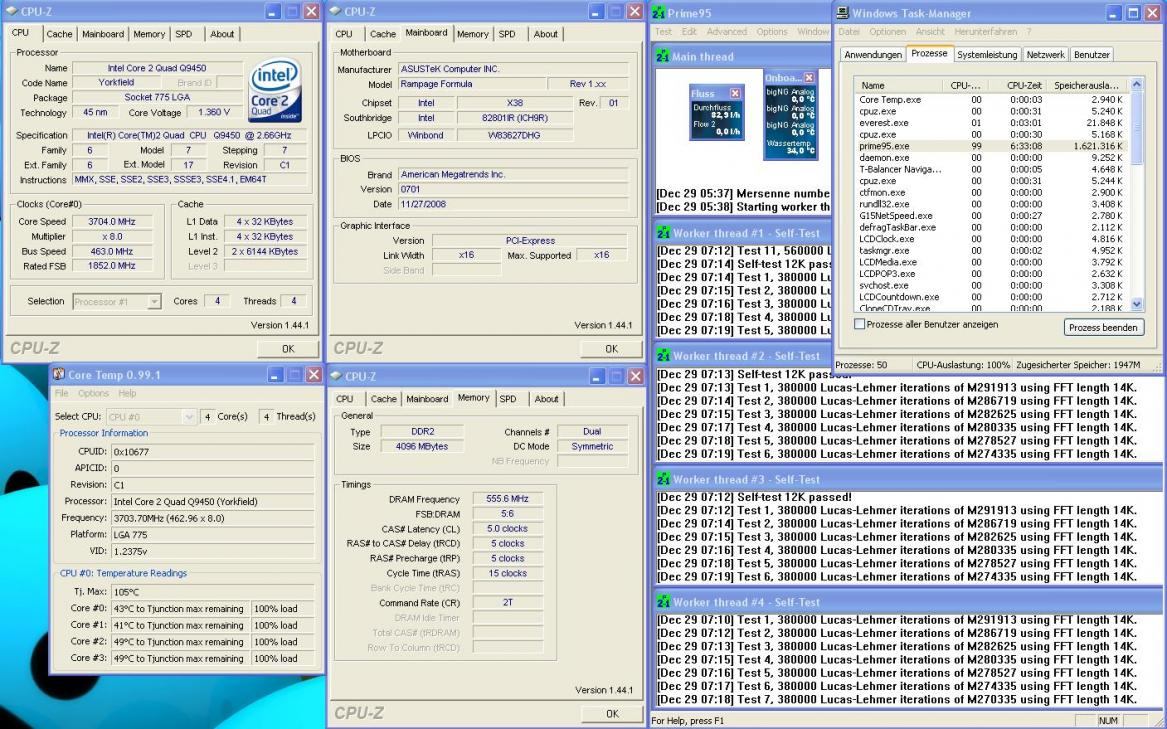
Task: Click CPU-Z Mainboard window title icon
Action: point(335,11)
